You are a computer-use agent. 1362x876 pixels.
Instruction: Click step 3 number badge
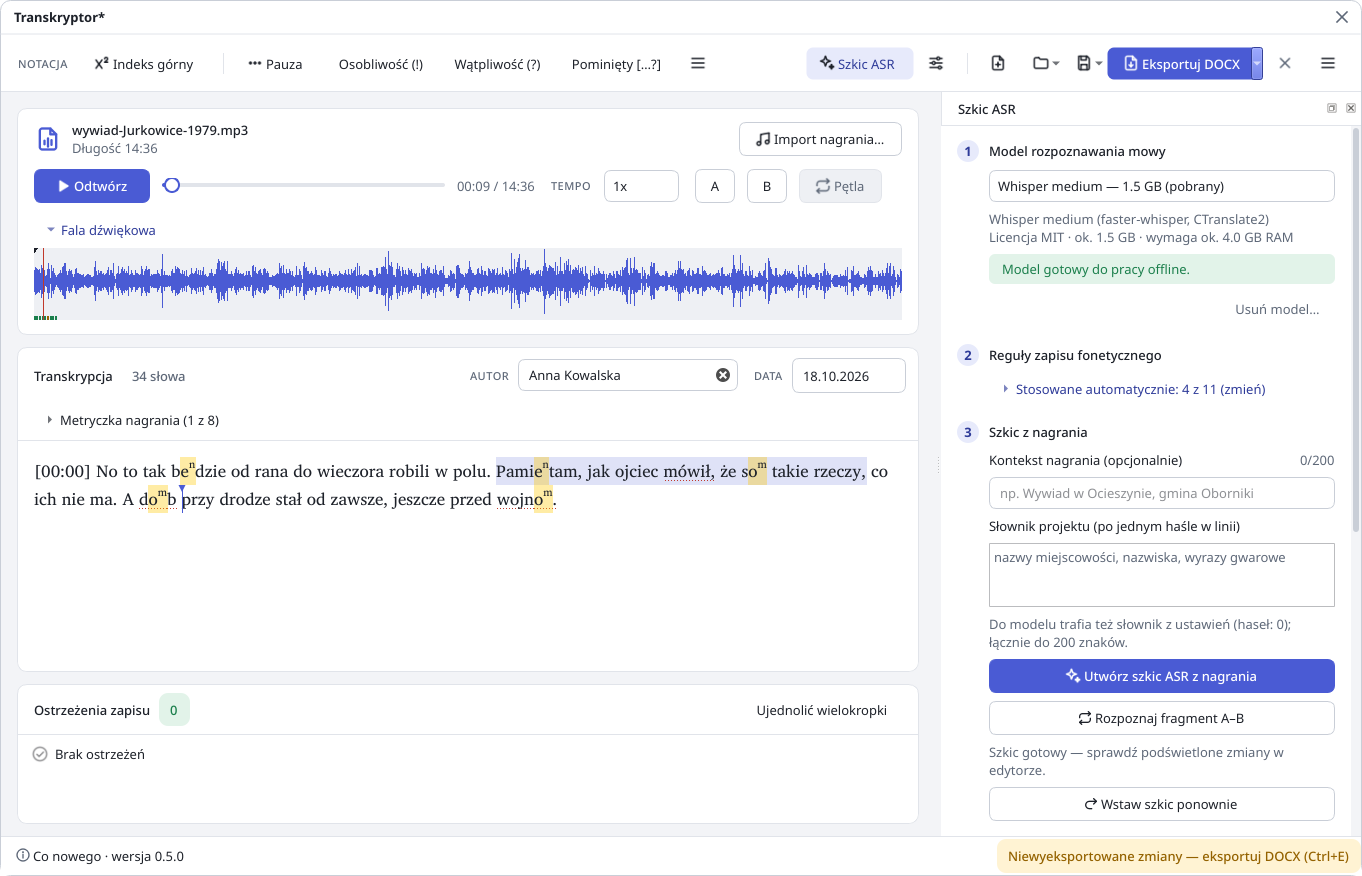coord(967,433)
